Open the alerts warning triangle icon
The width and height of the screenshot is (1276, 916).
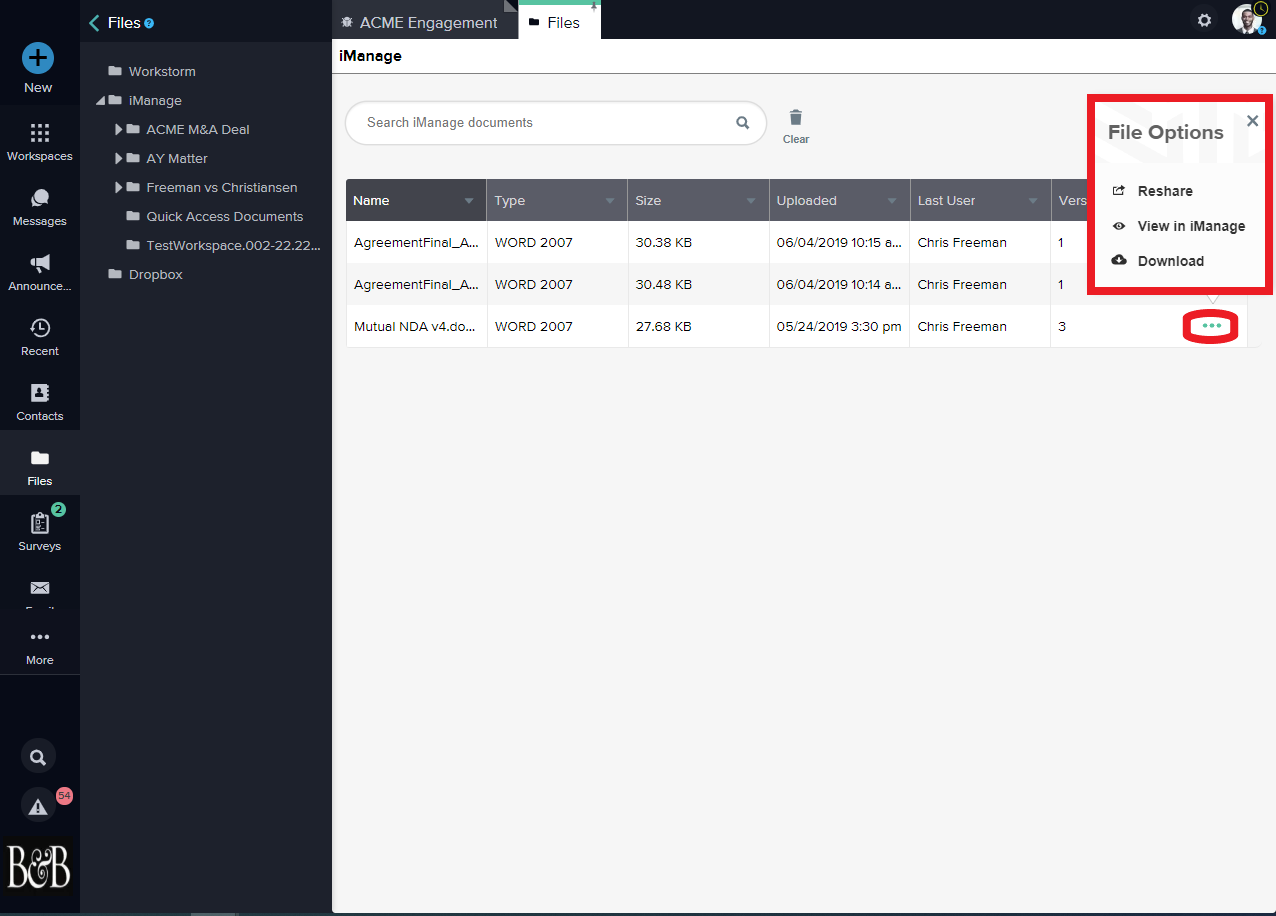(38, 805)
